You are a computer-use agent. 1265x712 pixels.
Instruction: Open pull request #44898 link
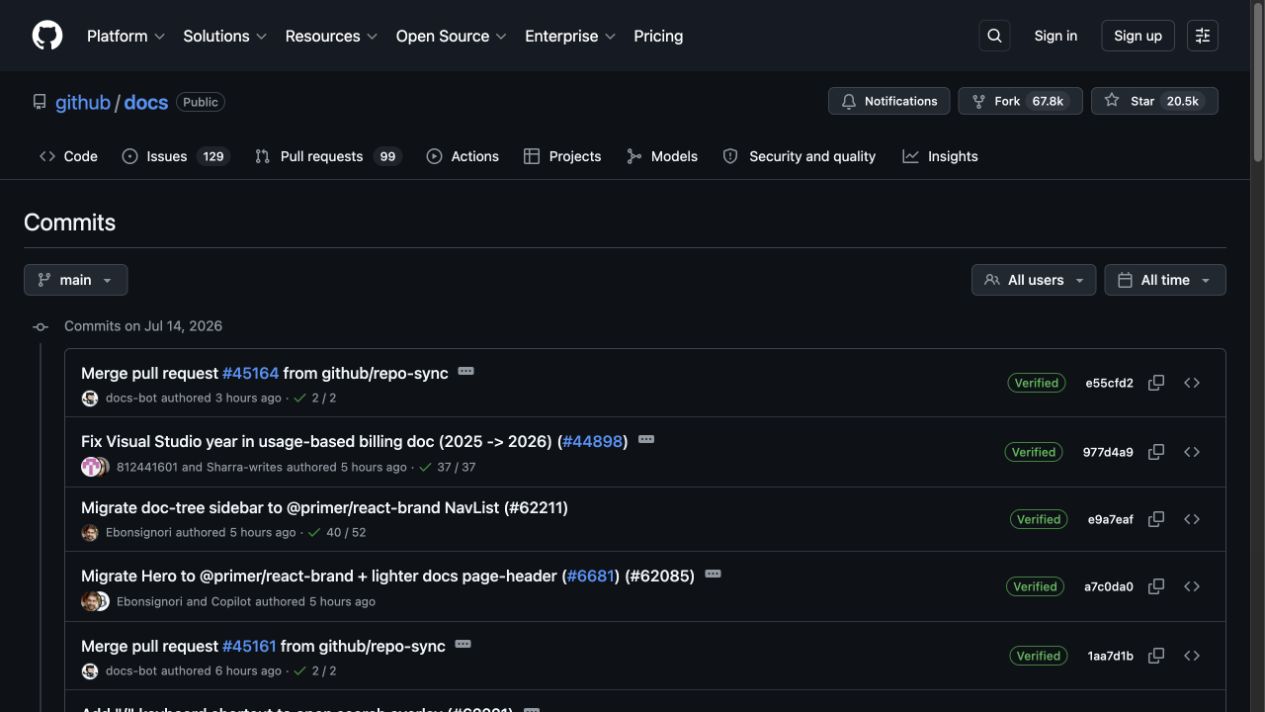point(593,441)
